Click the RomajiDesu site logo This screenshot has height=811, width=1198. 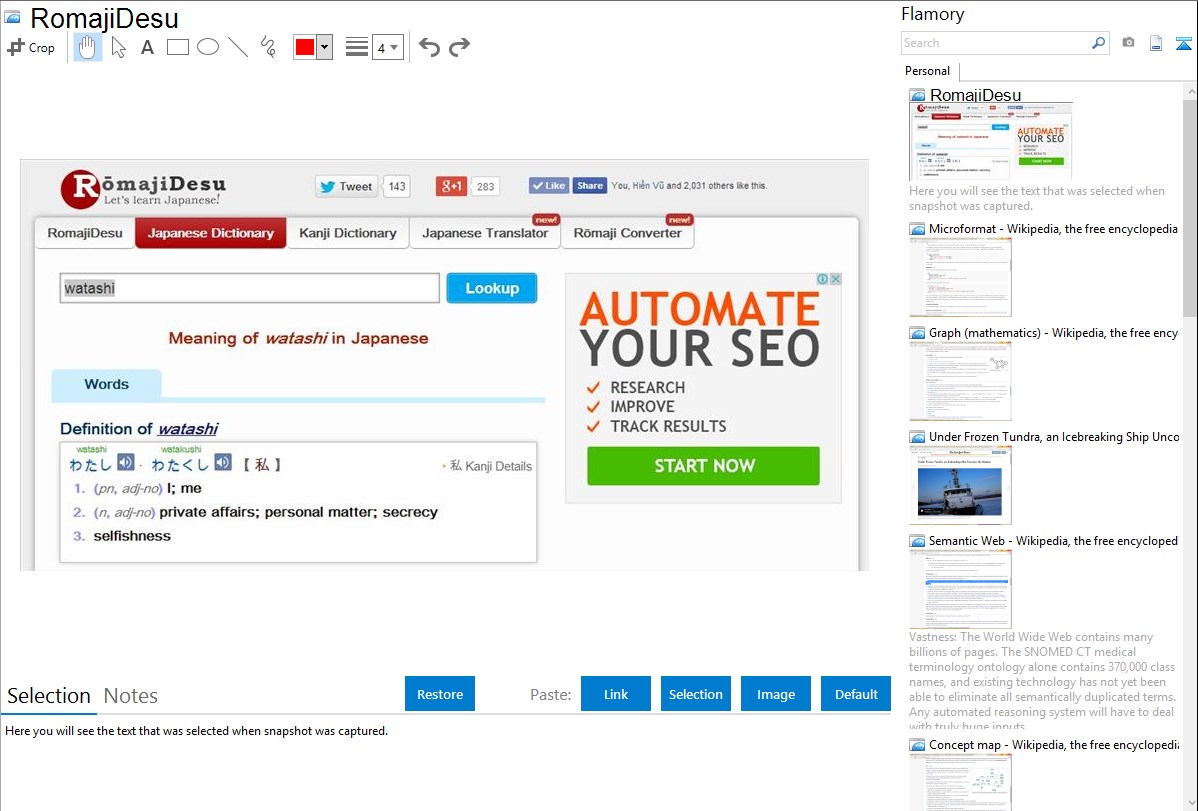click(144, 189)
